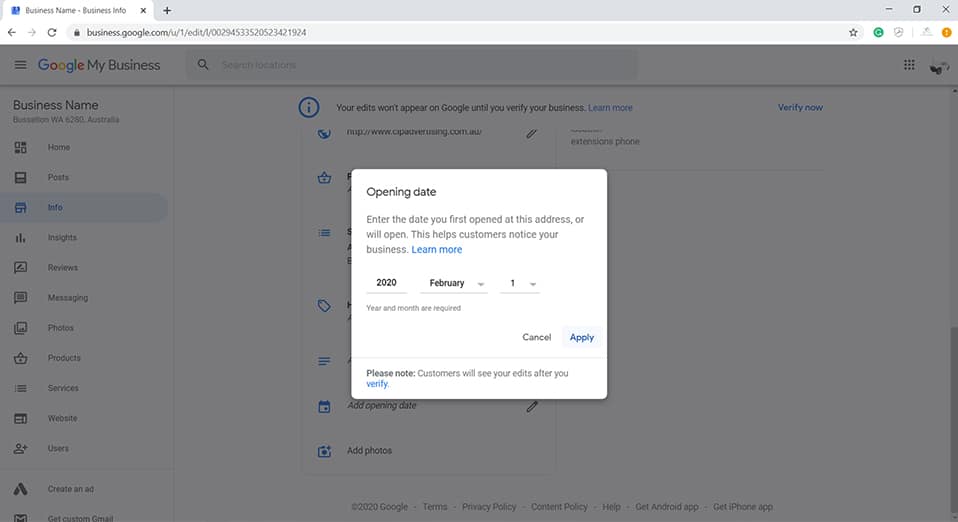Open Content Policy footer link
958x522 pixels.
click(x=559, y=507)
